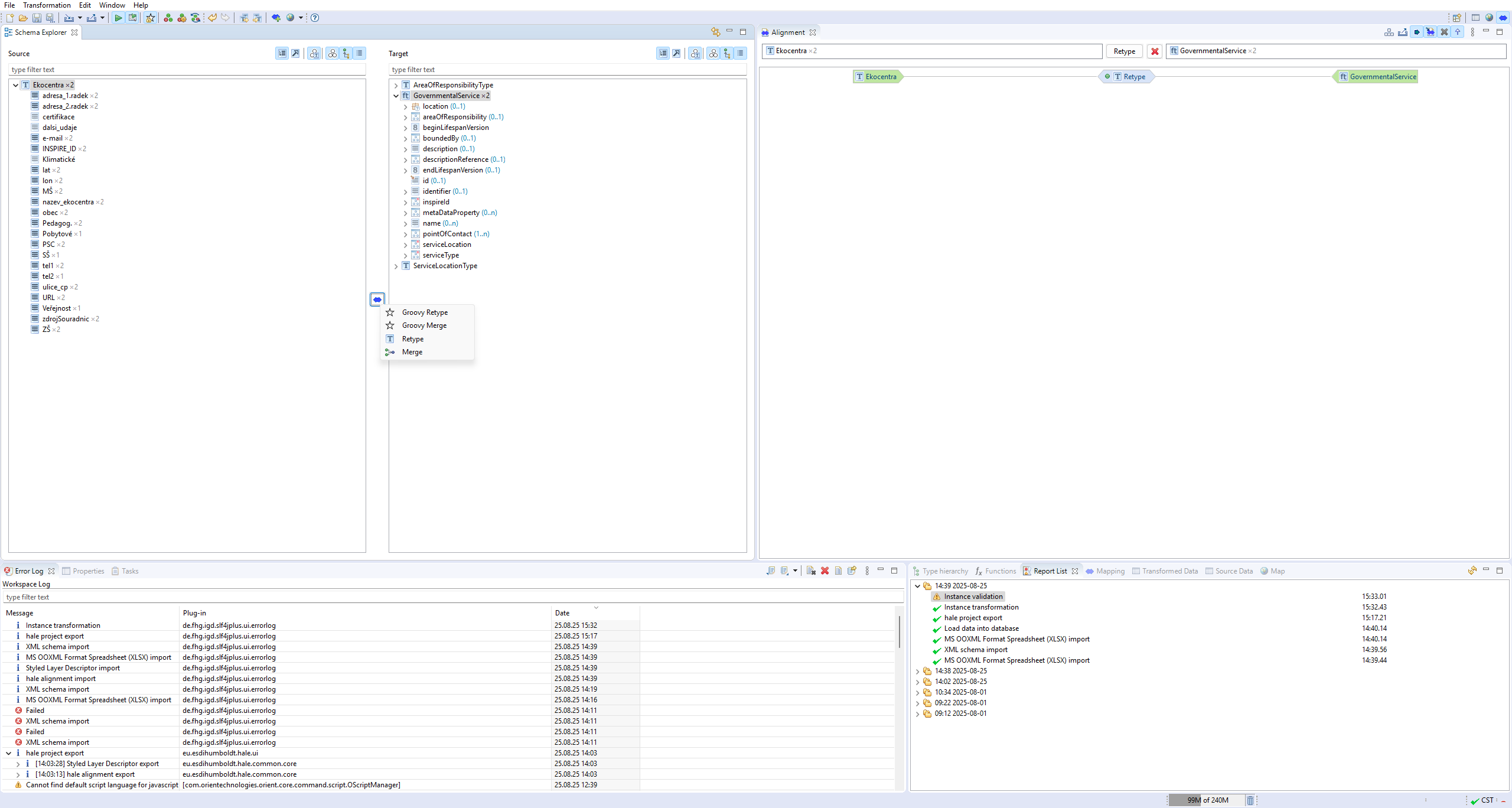Viewport: 1512px width, 808px height.
Task: Toggle the locked star icon in toolbar
Action: (x=151, y=18)
